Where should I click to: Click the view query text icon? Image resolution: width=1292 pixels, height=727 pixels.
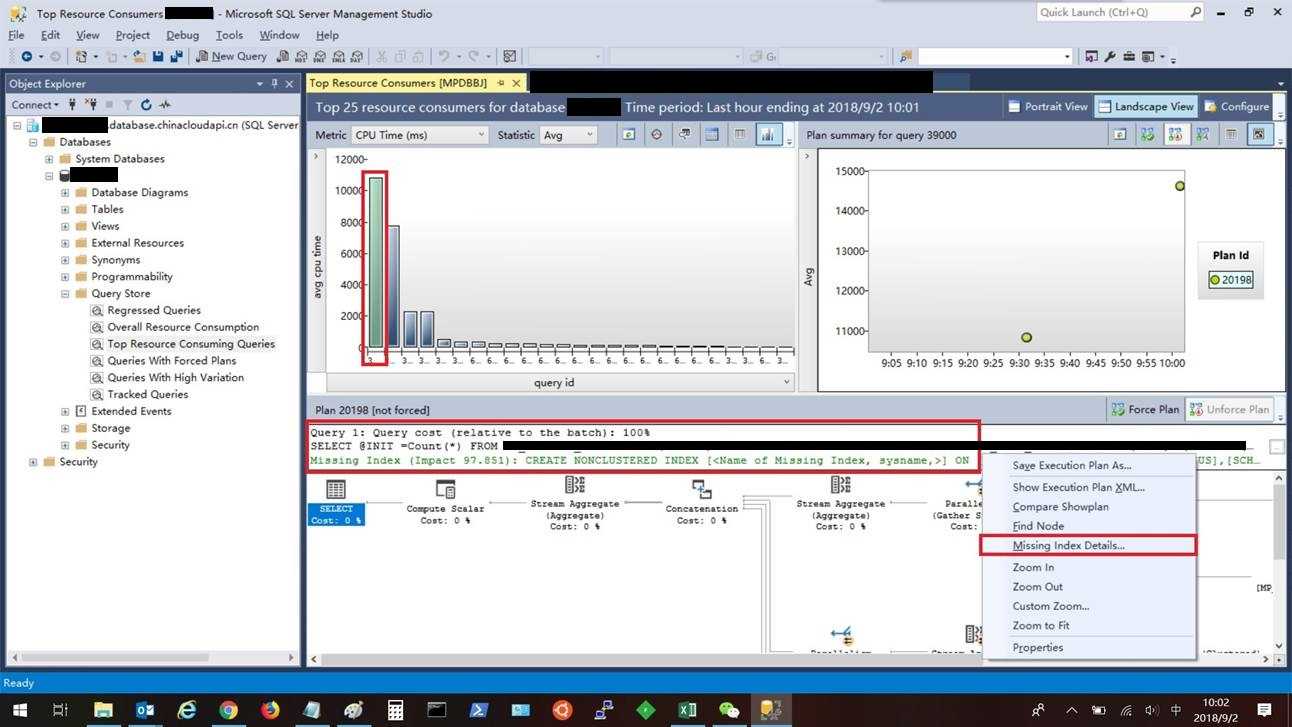click(x=684, y=134)
